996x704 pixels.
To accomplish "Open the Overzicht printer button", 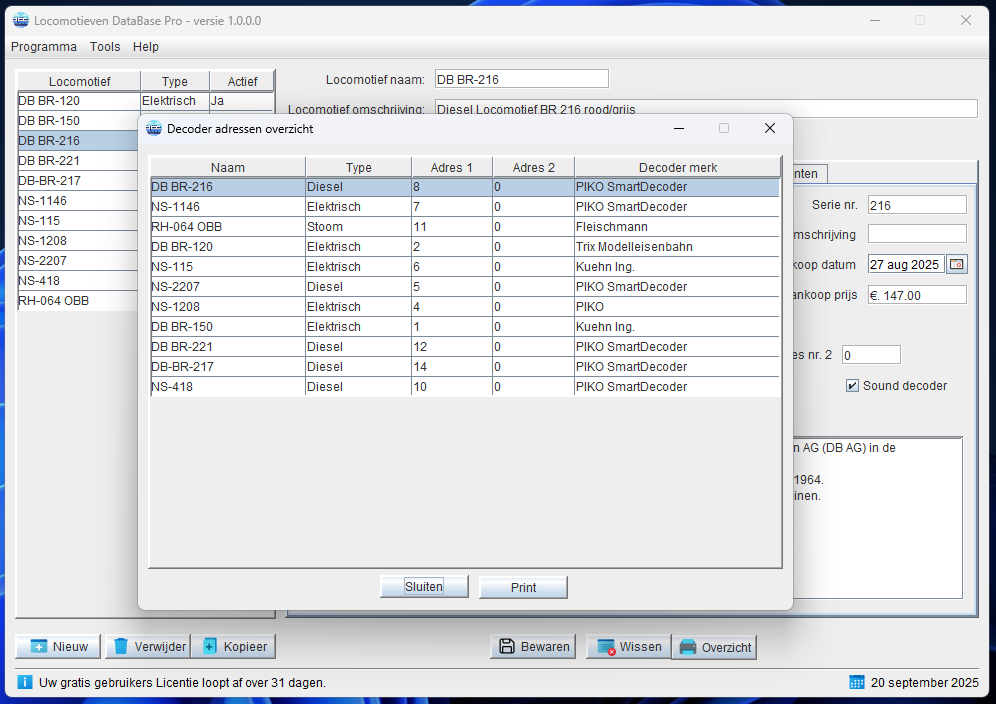I will click(x=714, y=648).
